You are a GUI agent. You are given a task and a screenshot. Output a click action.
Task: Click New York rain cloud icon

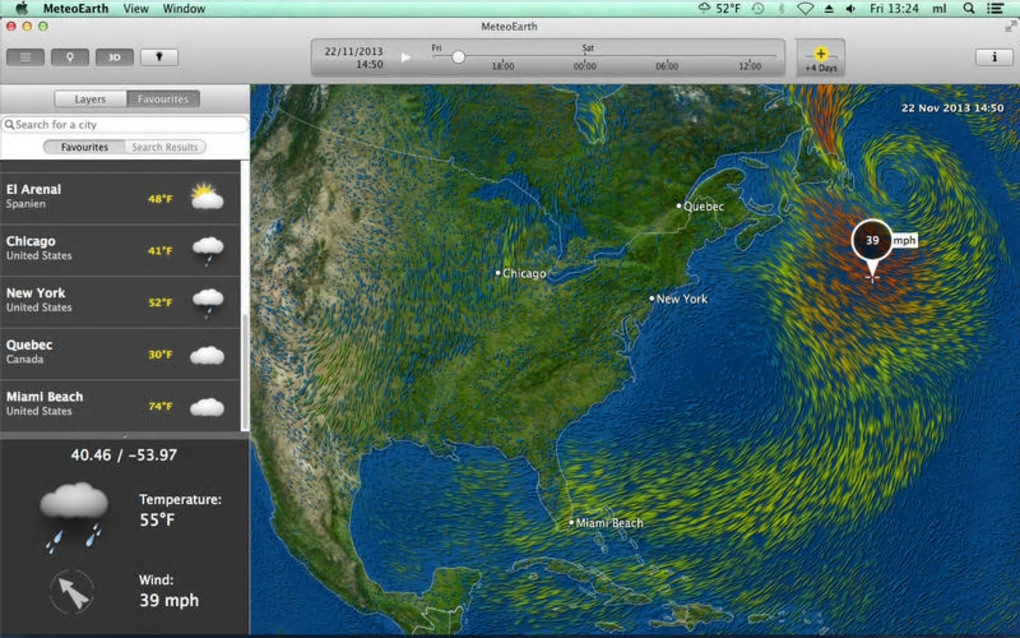[x=208, y=303]
